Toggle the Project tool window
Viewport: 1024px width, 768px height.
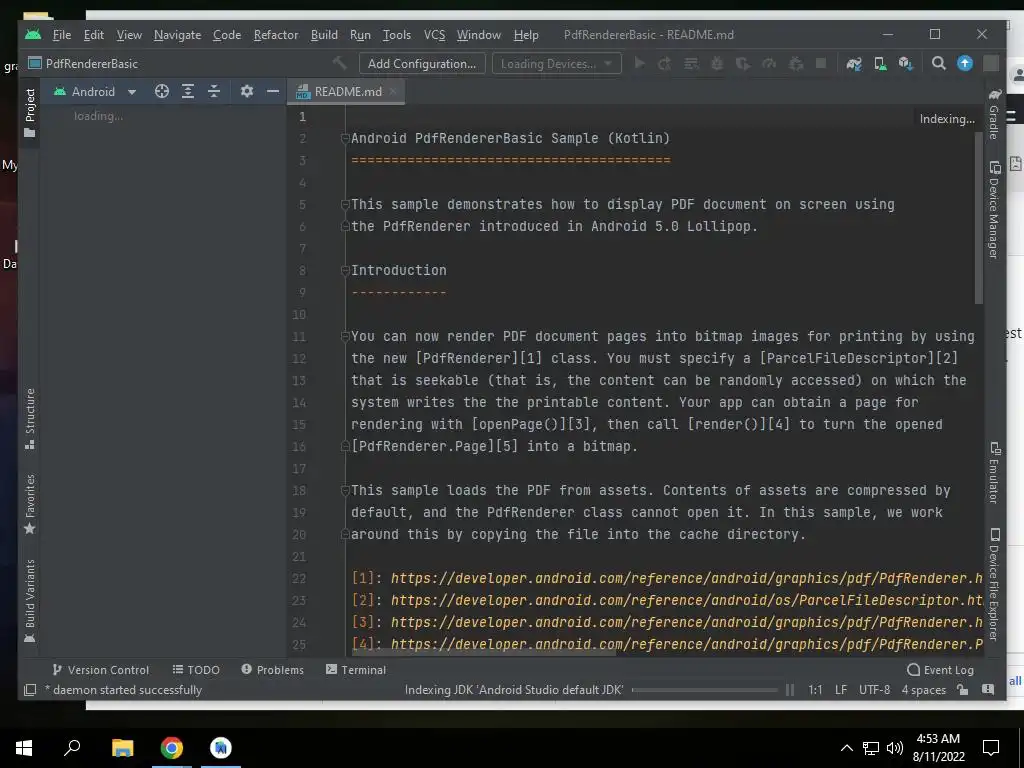(x=29, y=113)
